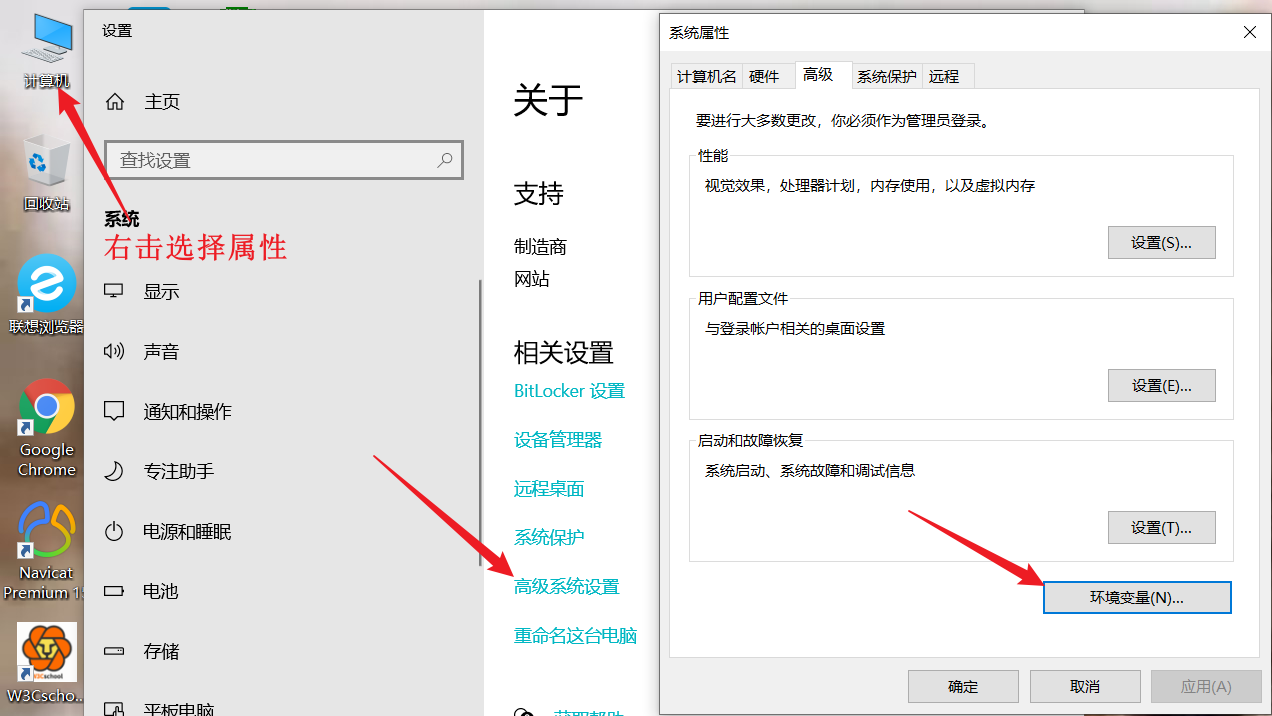The width and height of the screenshot is (1272, 716).
Task: Open the 存储 settings page
Action: click(x=282, y=651)
